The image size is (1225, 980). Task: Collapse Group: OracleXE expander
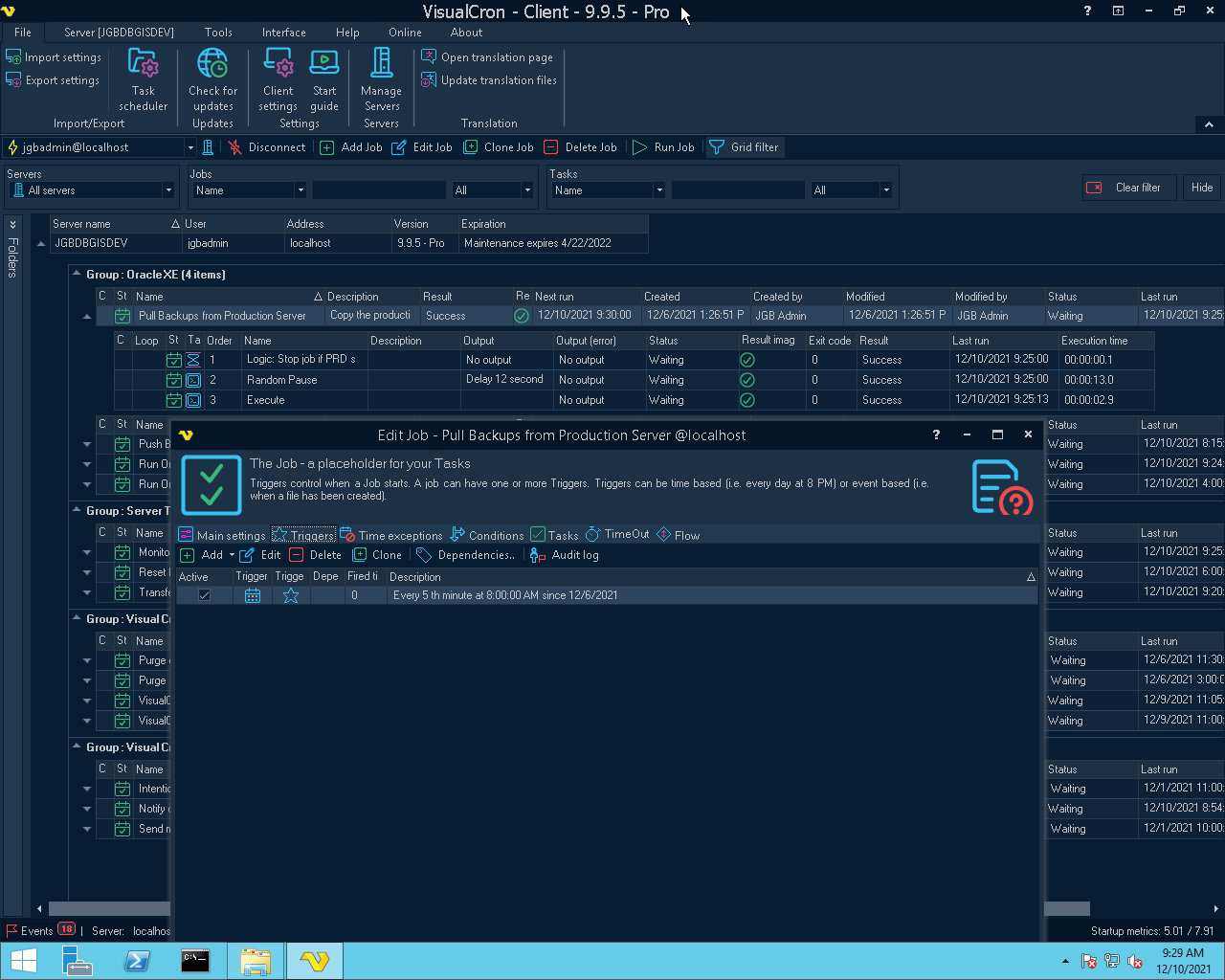[x=77, y=274]
